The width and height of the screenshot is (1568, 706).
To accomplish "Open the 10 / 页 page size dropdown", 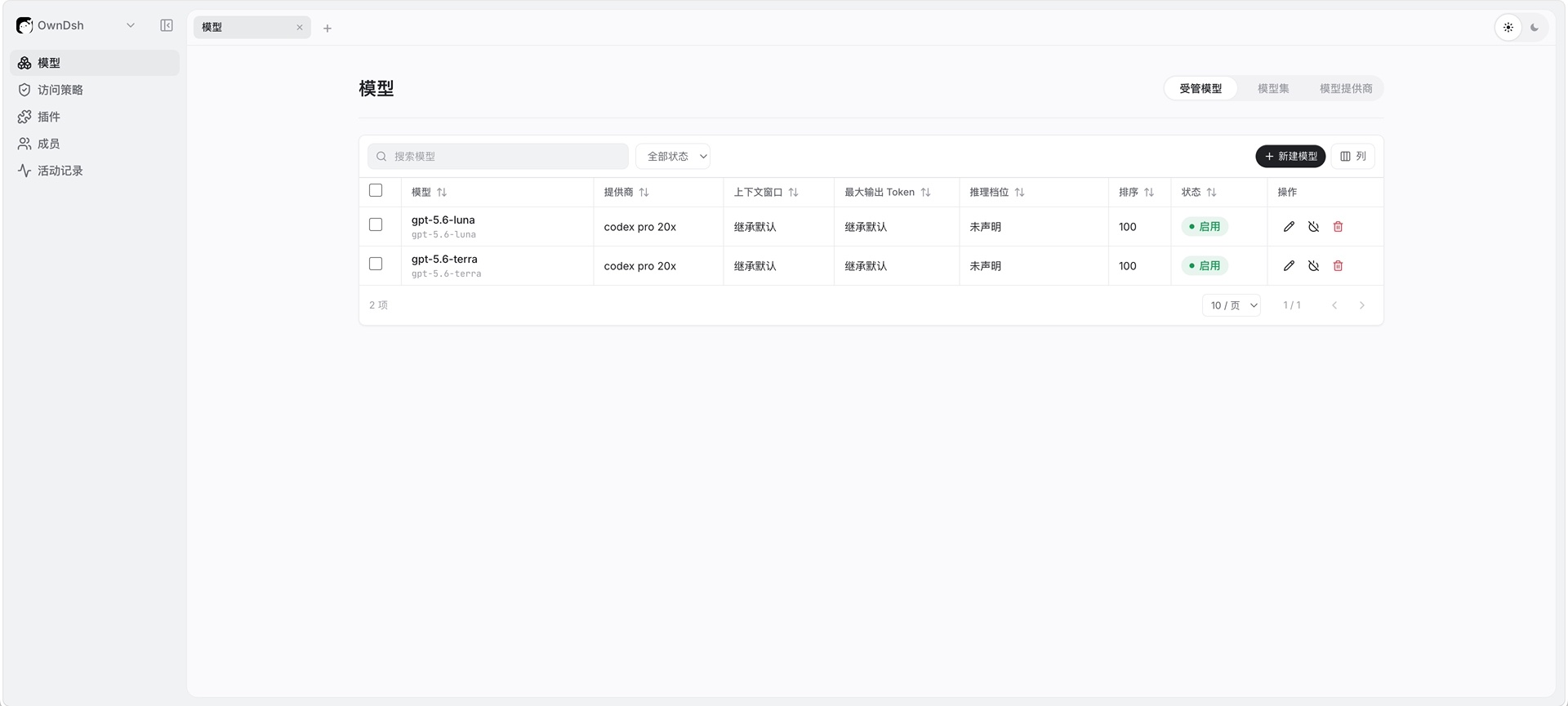I will tap(1232, 305).
